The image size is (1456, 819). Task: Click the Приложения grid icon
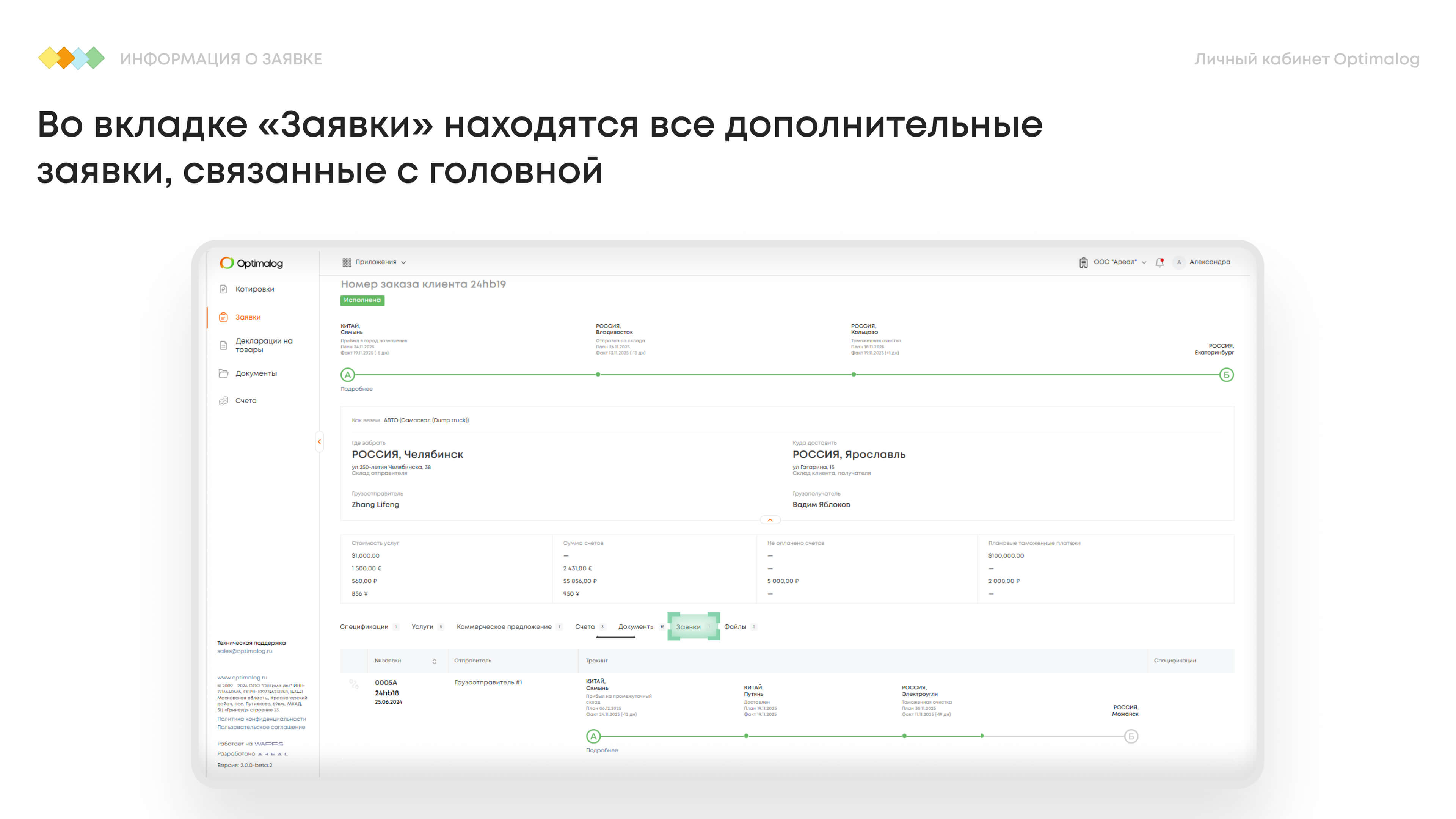point(347,262)
